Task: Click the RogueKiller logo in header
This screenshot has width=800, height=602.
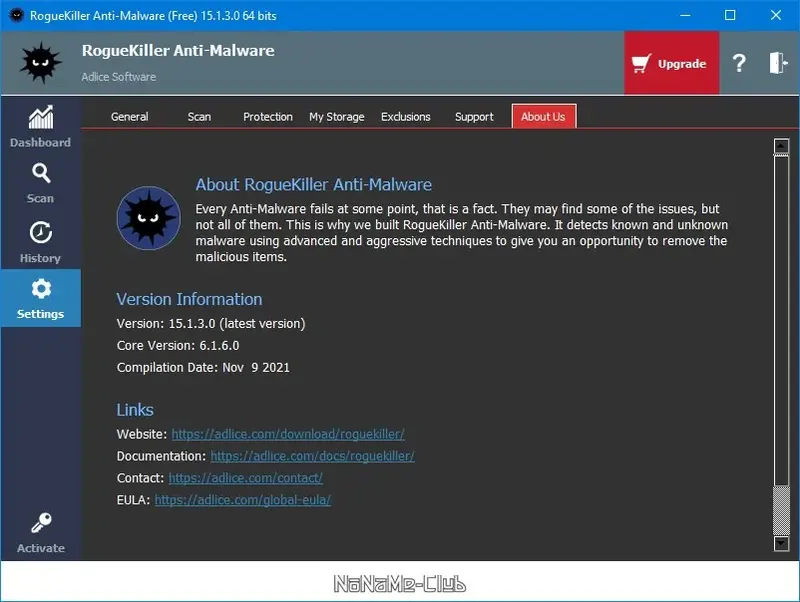Action: pos(40,63)
